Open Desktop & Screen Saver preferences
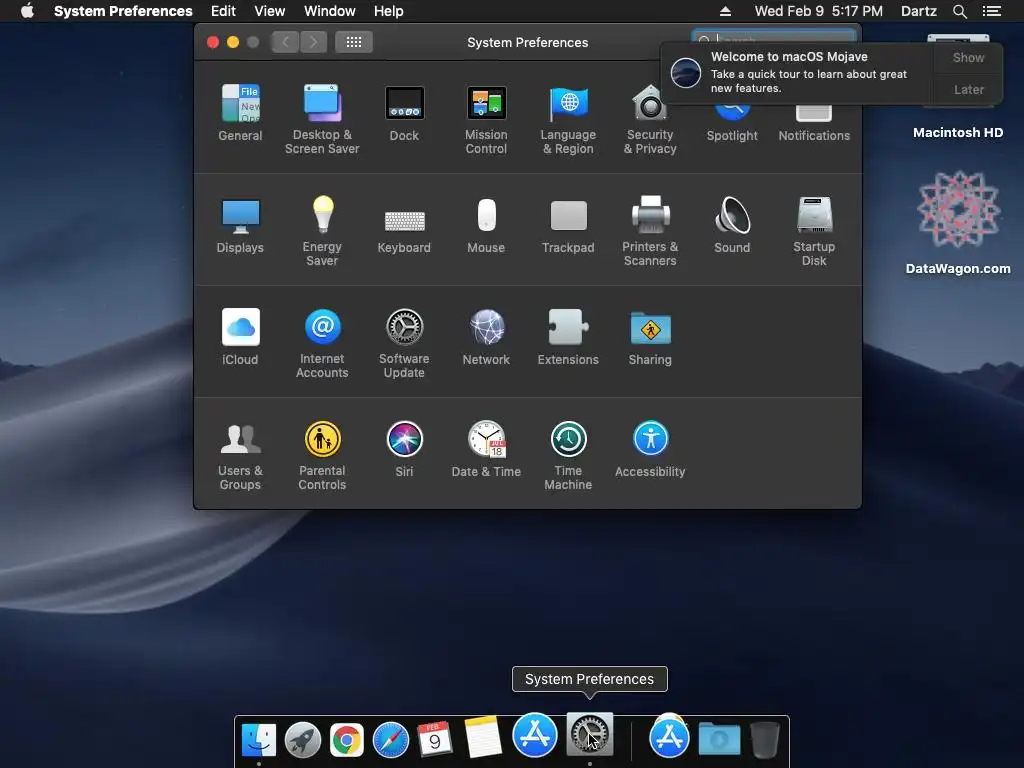This screenshot has height=768, width=1024. pos(322,119)
